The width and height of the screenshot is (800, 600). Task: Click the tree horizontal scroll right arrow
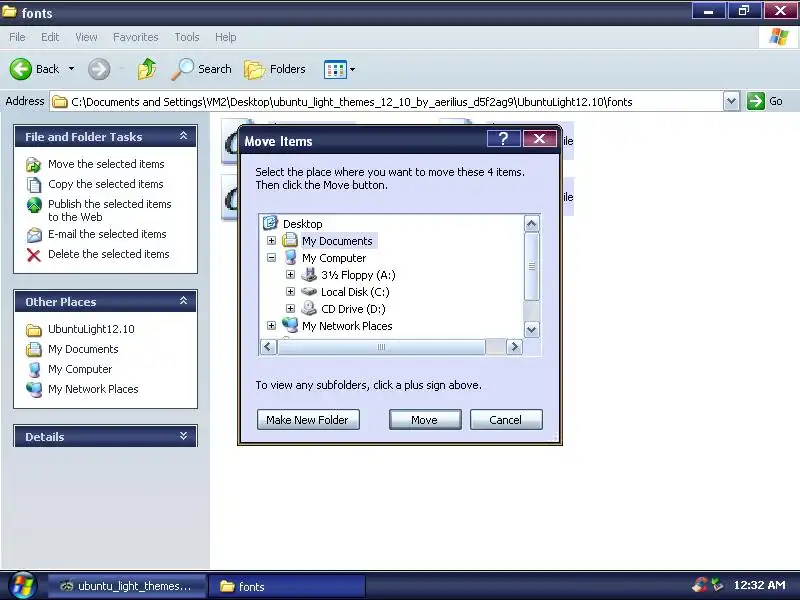[514, 347]
